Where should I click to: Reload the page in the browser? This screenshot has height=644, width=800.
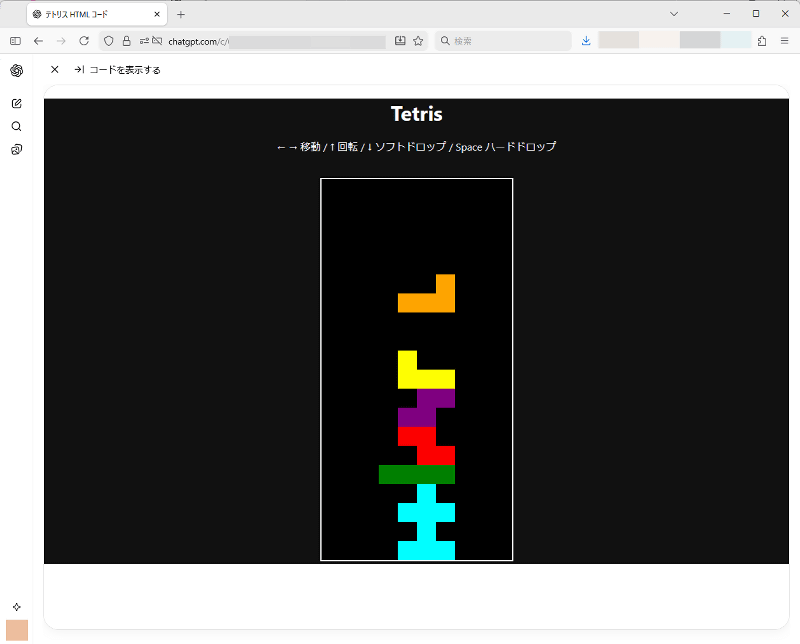[84, 41]
